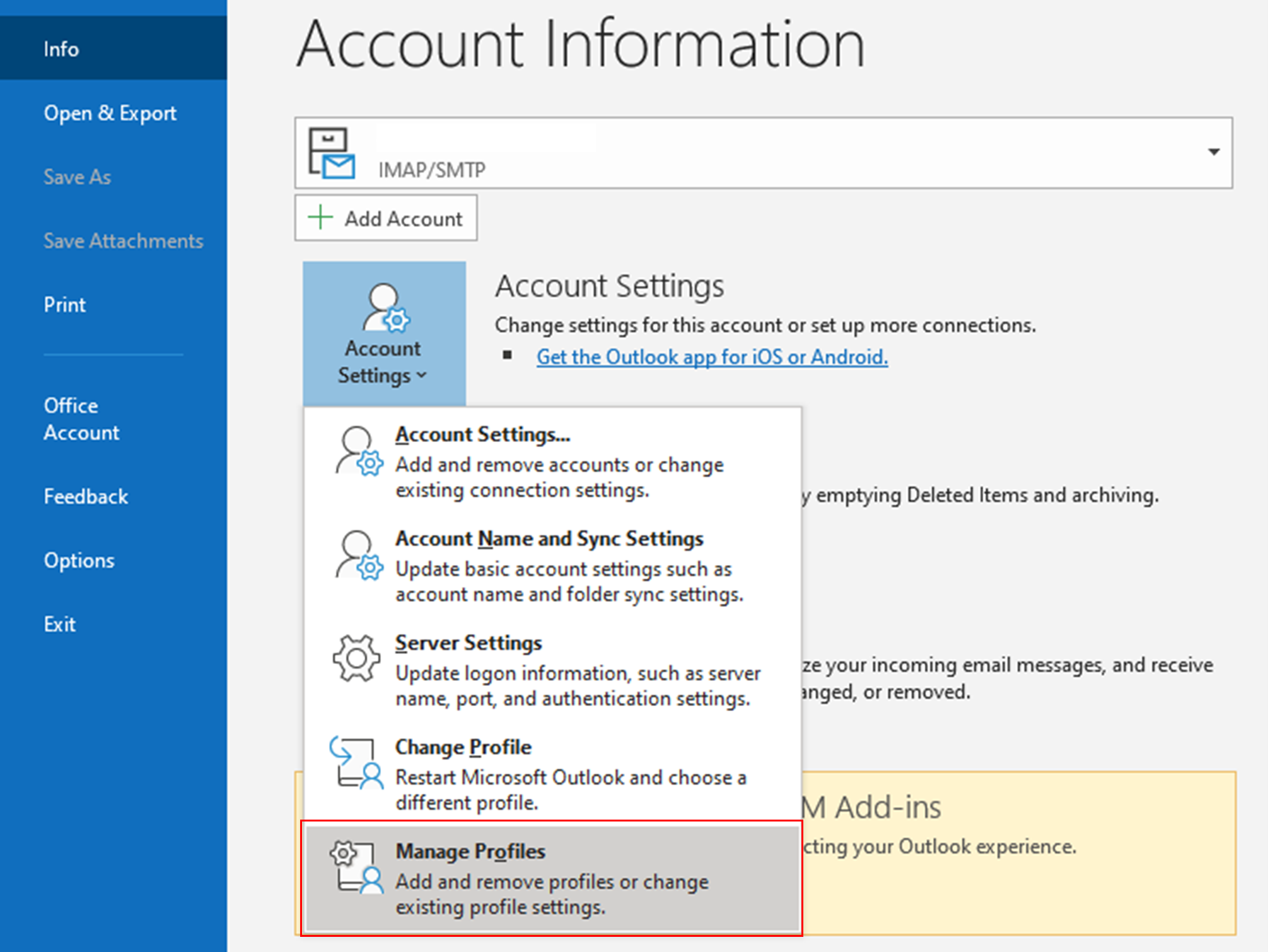Choose Server Settings menu entry

[552, 670]
